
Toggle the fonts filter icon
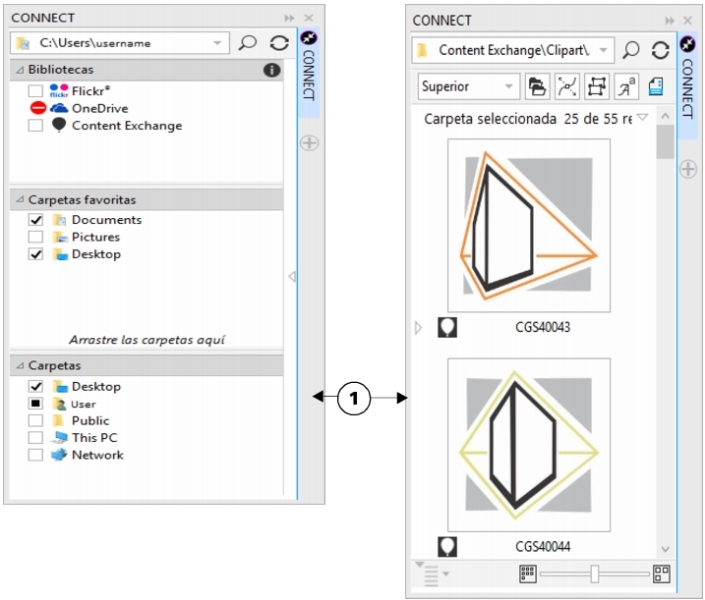(x=627, y=87)
